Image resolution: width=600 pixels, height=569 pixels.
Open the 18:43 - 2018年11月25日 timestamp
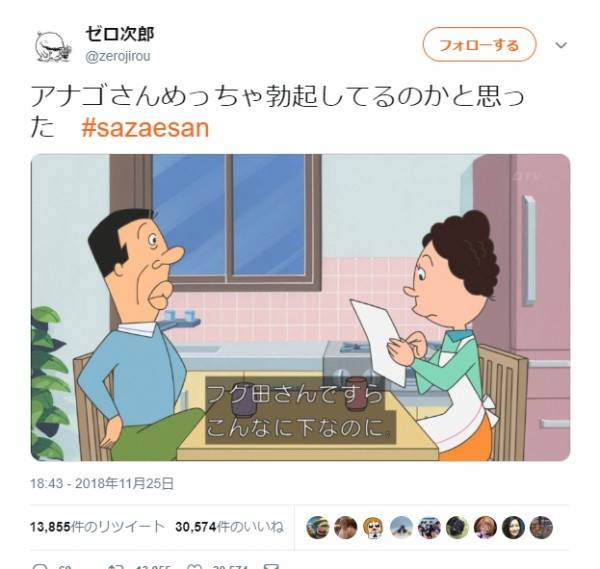[x=102, y=483]
